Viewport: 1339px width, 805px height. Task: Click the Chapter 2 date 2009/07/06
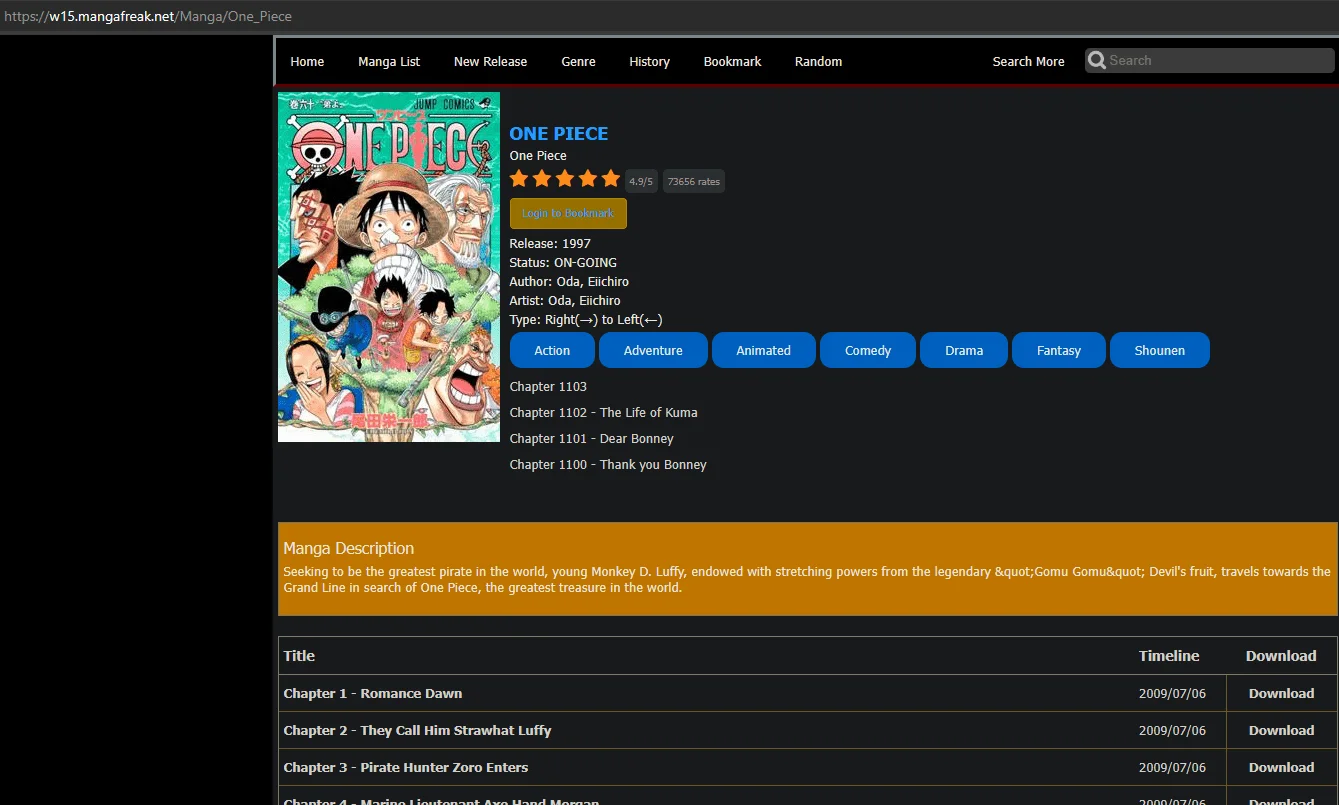1172,730
